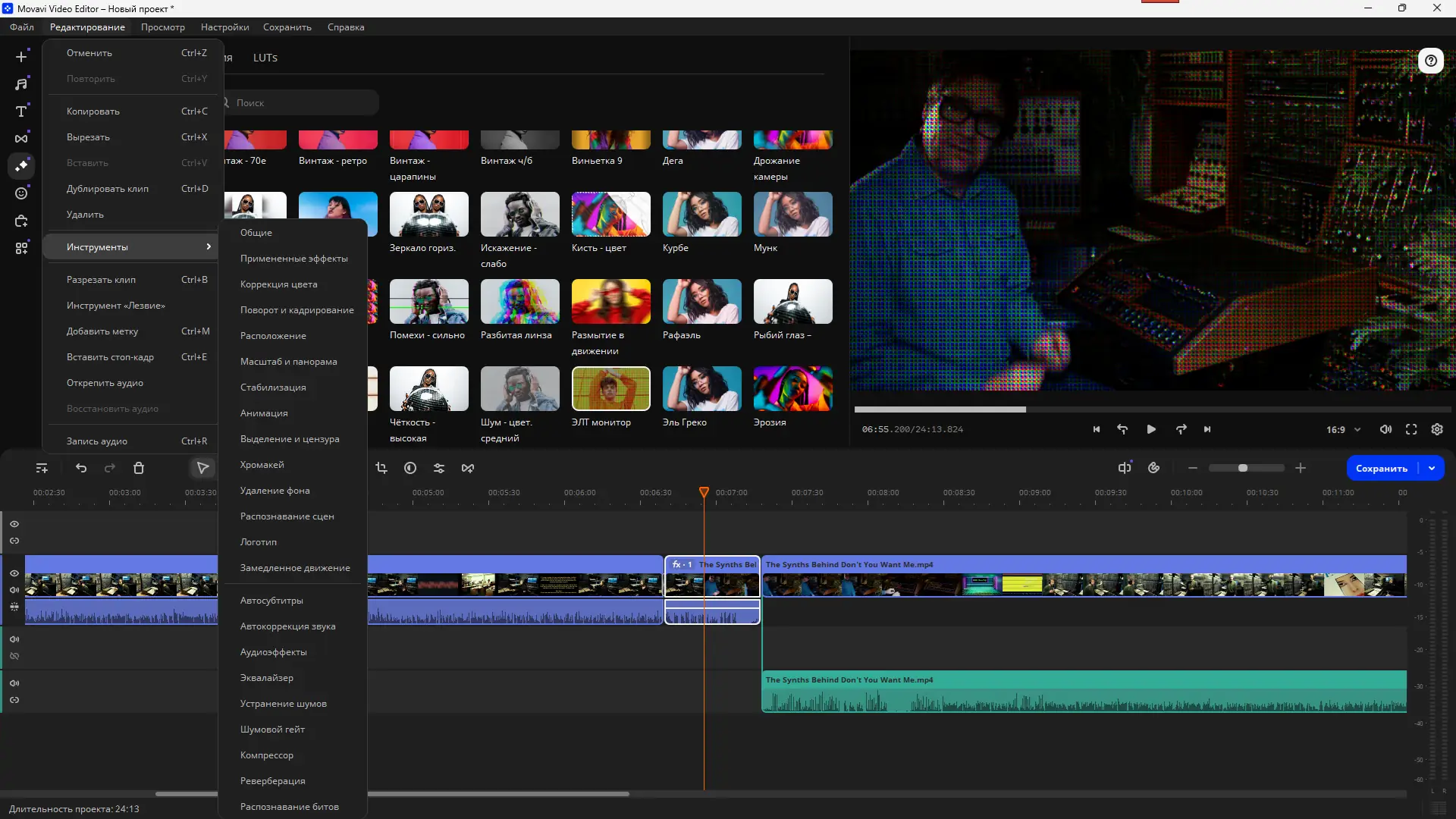
Task: Mute the main video track audio
Action: (14, 590)
